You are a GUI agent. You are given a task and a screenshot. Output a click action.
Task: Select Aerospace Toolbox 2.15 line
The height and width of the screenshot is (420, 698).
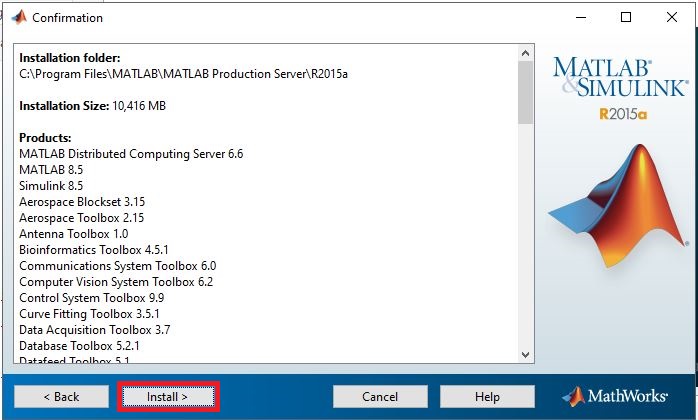coord(82,218)
